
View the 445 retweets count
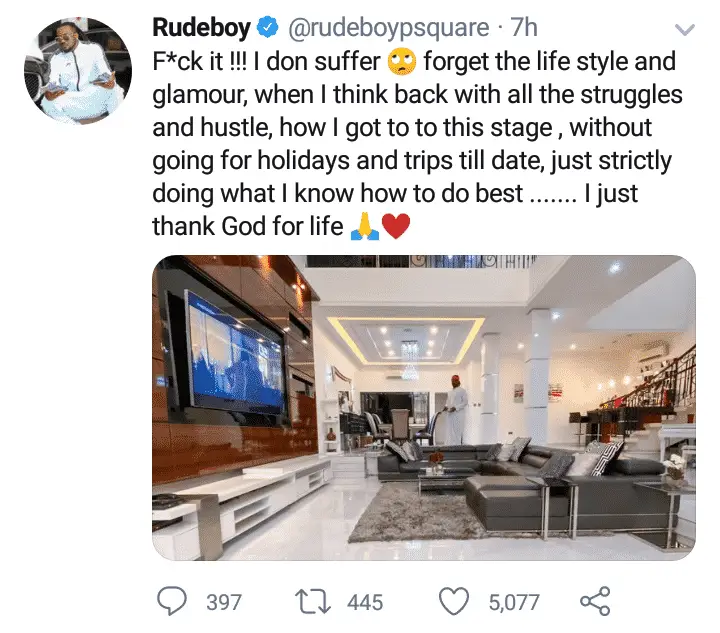tap(365, 602)
